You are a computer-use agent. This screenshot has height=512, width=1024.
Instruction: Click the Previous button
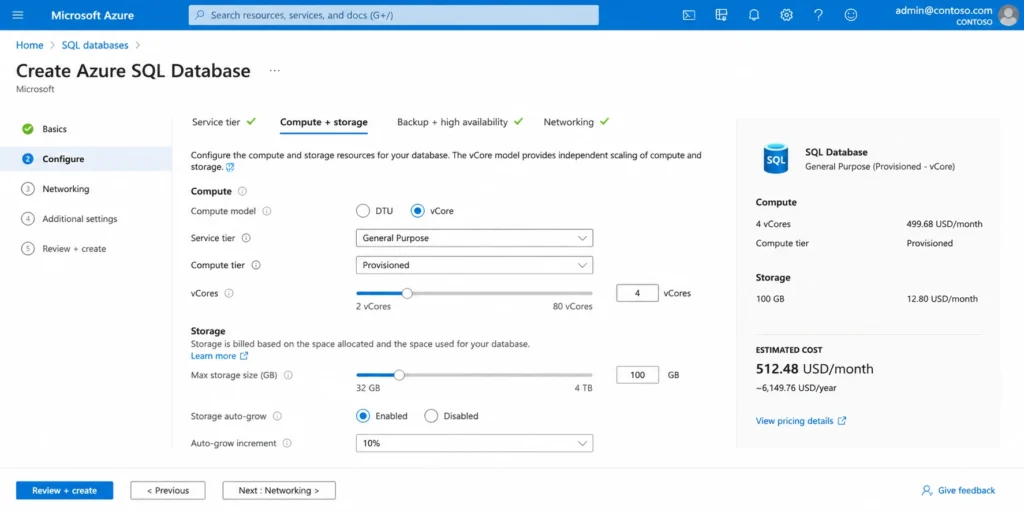point(168,490)
